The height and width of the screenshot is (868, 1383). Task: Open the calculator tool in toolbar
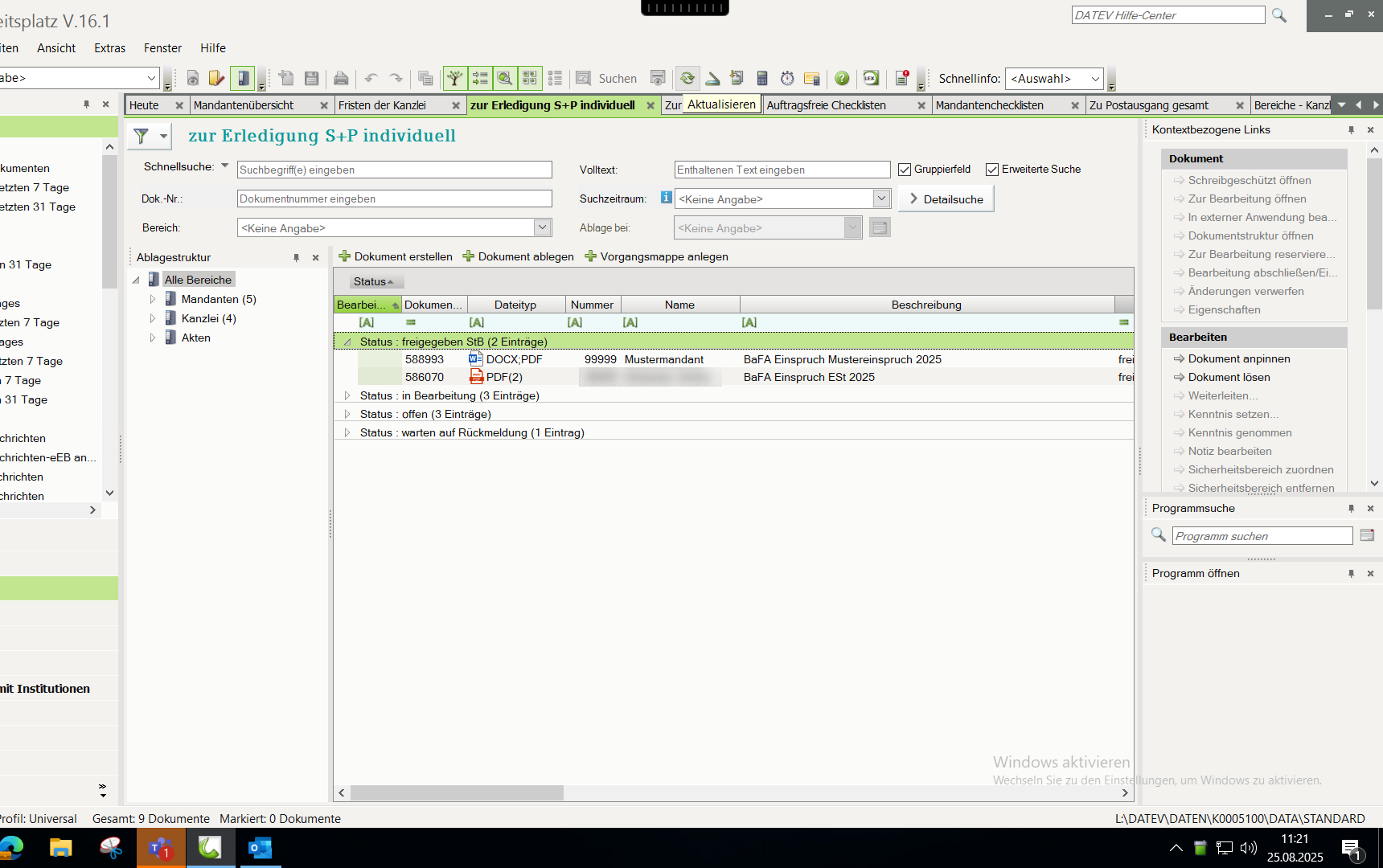762,78
